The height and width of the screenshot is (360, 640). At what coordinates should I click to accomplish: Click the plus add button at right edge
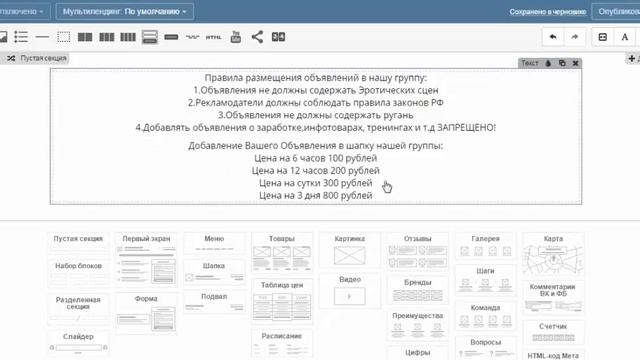[x=631, y=58]
